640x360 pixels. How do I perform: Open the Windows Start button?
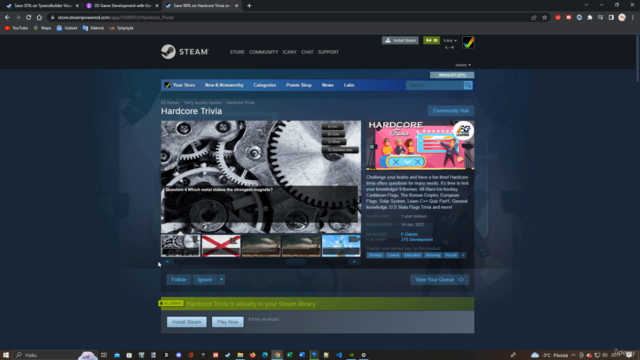click(x=6, y=355)
